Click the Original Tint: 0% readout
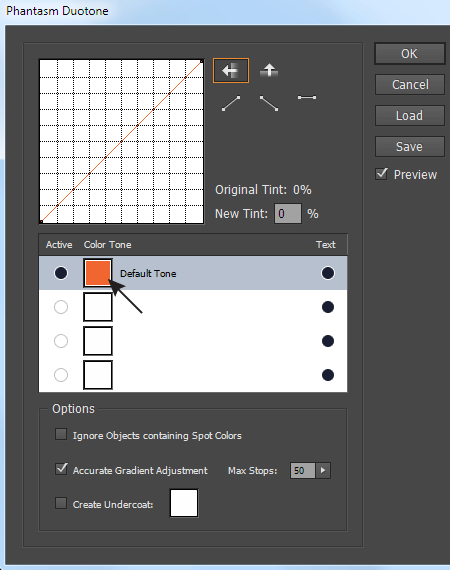The image size is (450, 570). (x=263, y=190)
